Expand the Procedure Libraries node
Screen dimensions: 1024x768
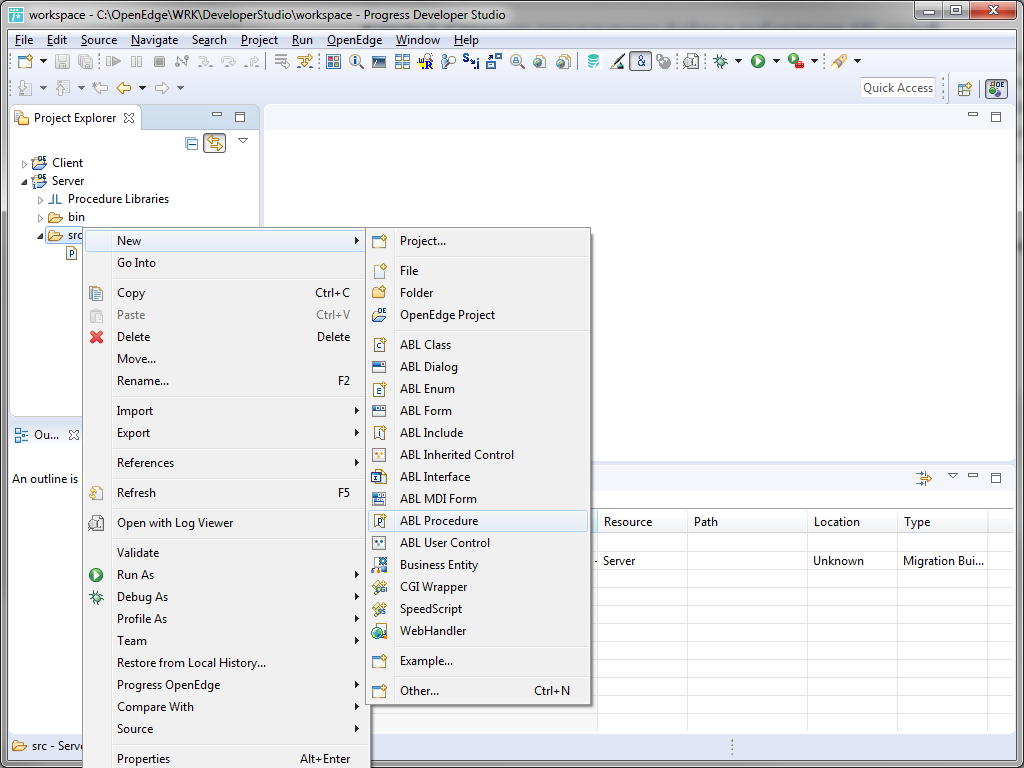pyautogui.click(x=40, y=200)
